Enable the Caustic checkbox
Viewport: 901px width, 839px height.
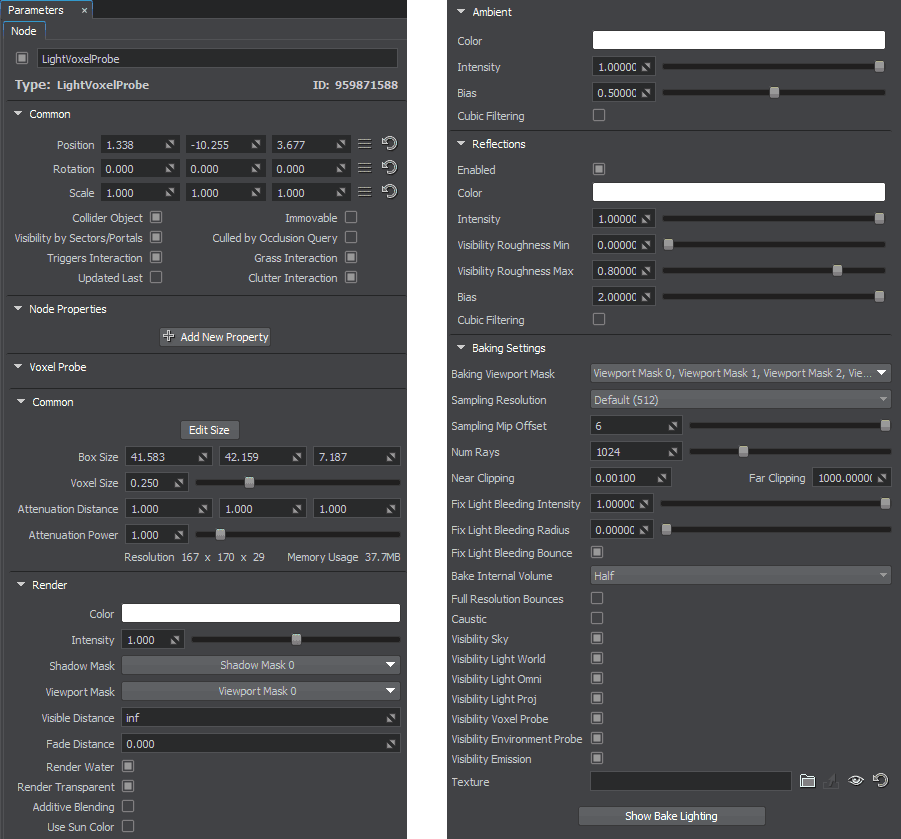pos(597,619)
